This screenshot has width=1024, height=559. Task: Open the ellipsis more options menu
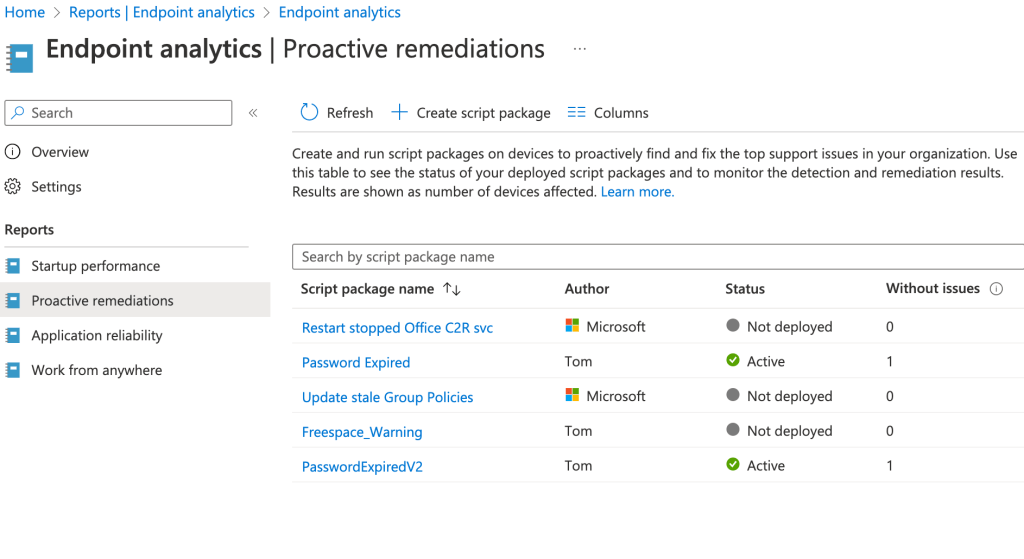coord(580,49)
